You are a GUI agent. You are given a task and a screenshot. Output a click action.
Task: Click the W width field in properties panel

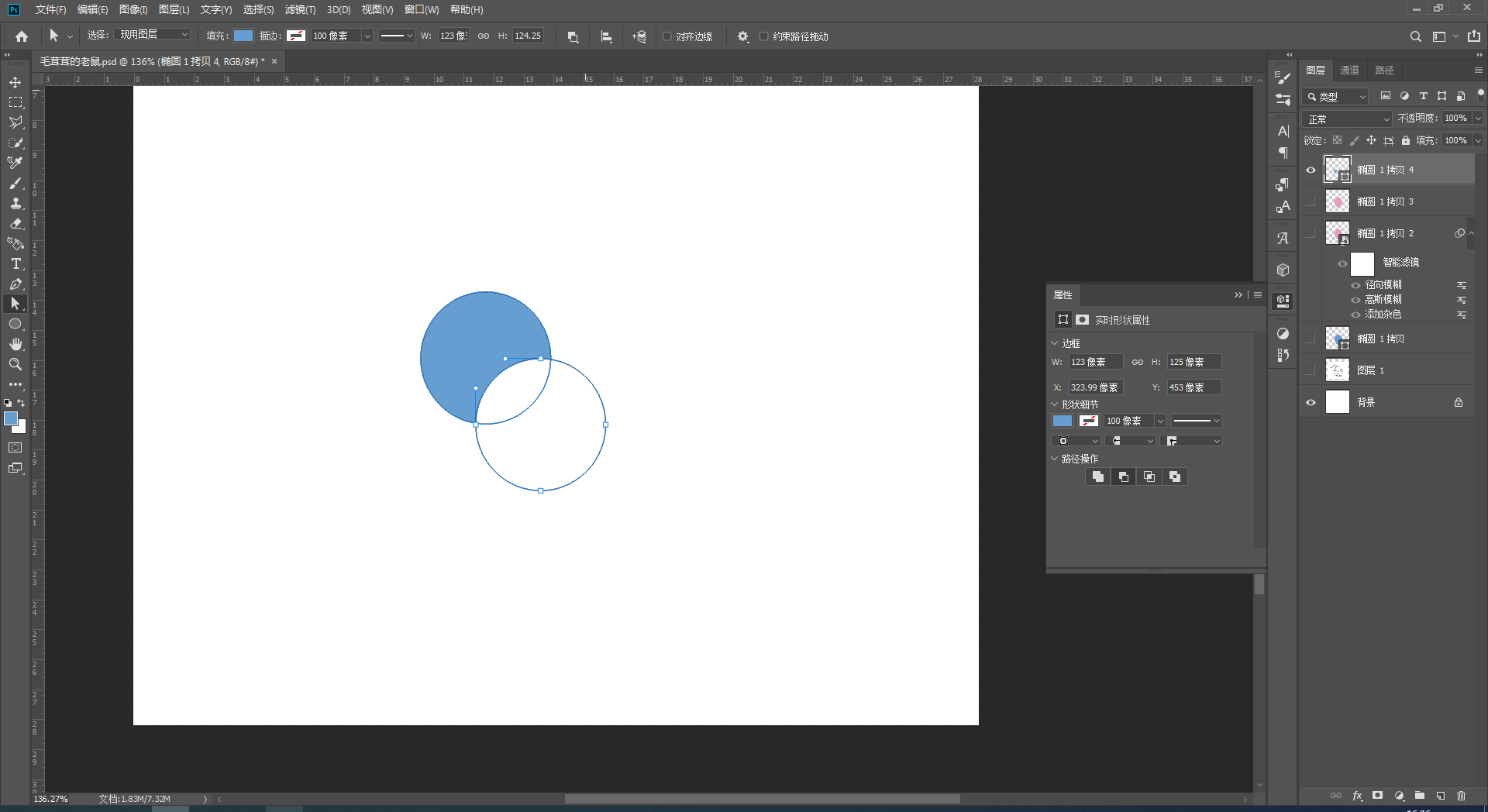(1095, 362)
